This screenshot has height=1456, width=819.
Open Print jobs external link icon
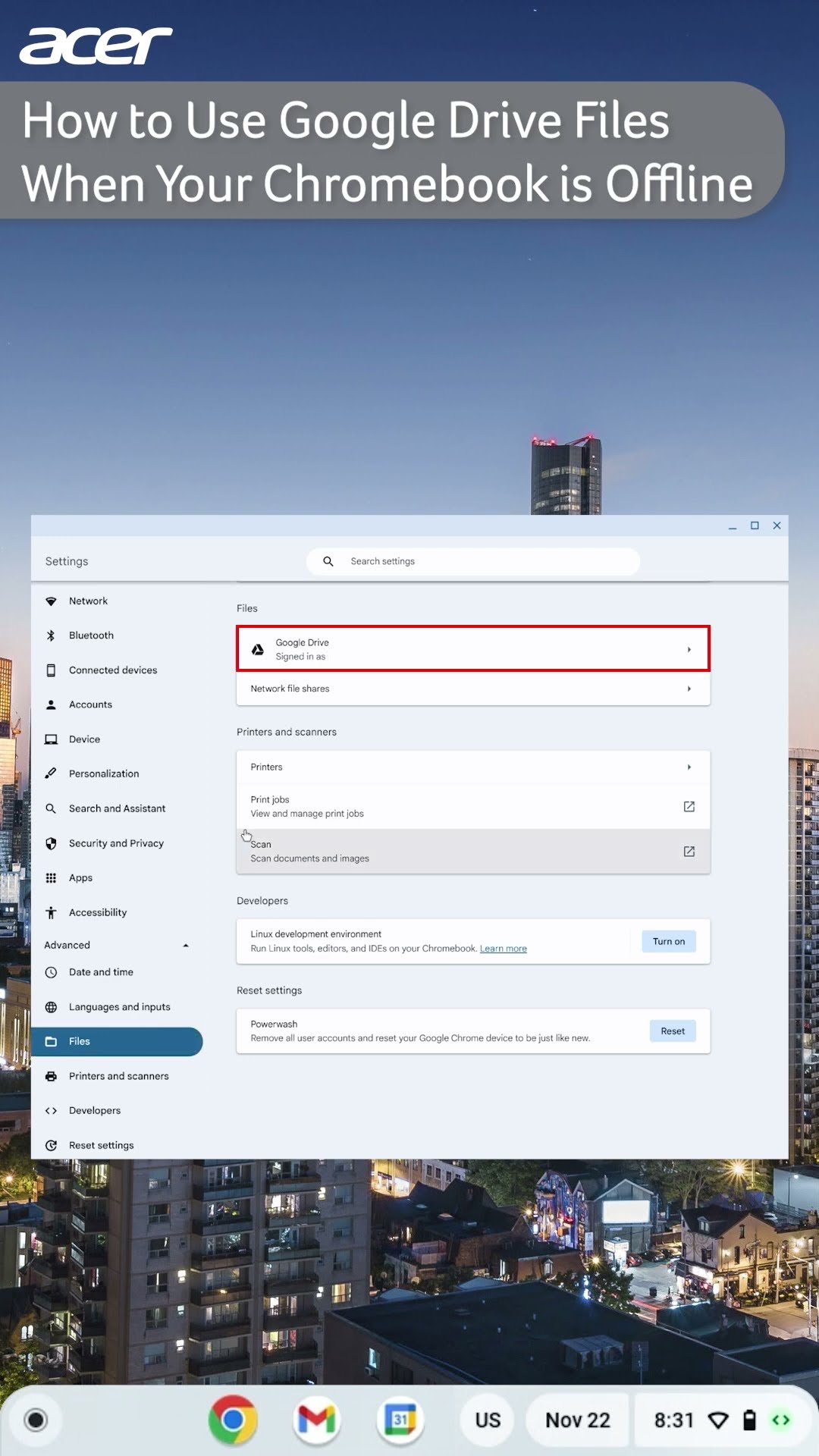689,806
